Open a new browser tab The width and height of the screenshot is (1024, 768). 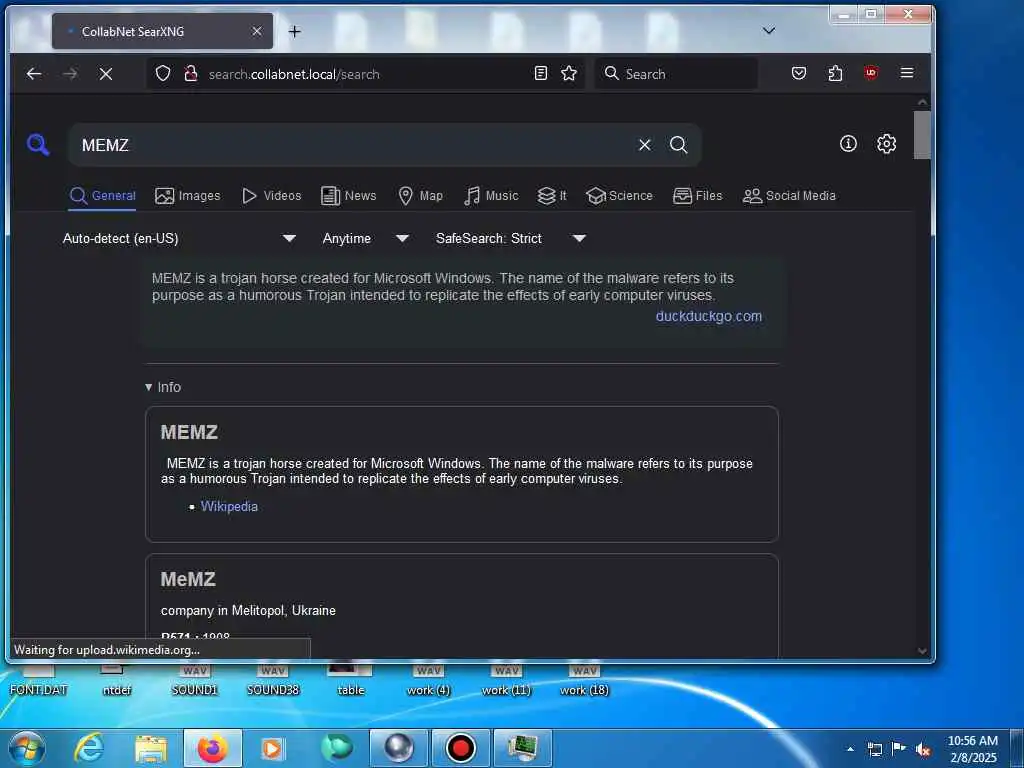pyautogui.click(x=295, y=31)
